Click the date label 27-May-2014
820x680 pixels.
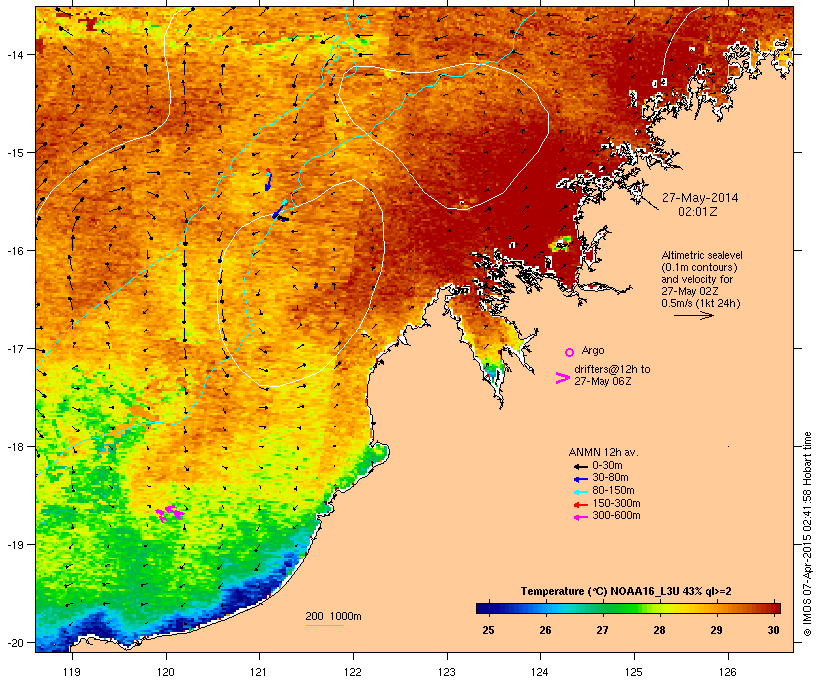(700, 198)
